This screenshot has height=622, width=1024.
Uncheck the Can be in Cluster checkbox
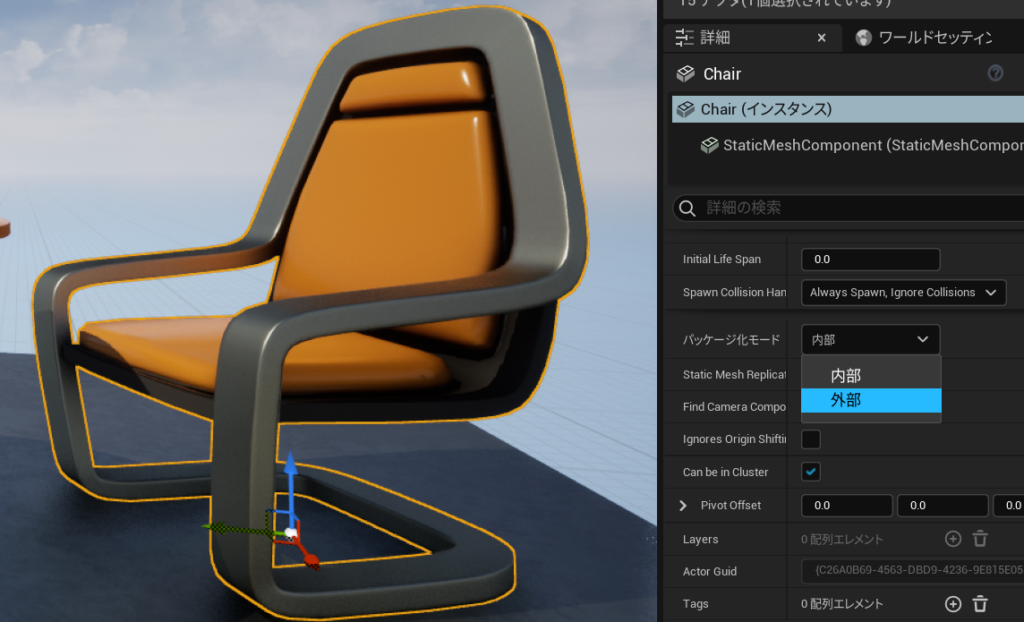tap(811, 472)
